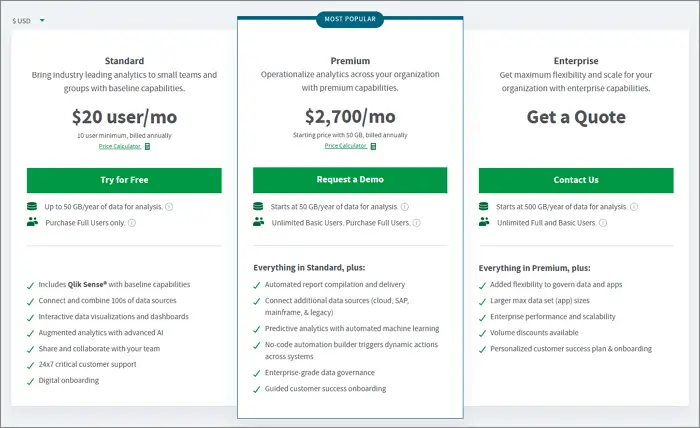Click the Most Popular badge

pyautogui.click(x=350, y=19)
